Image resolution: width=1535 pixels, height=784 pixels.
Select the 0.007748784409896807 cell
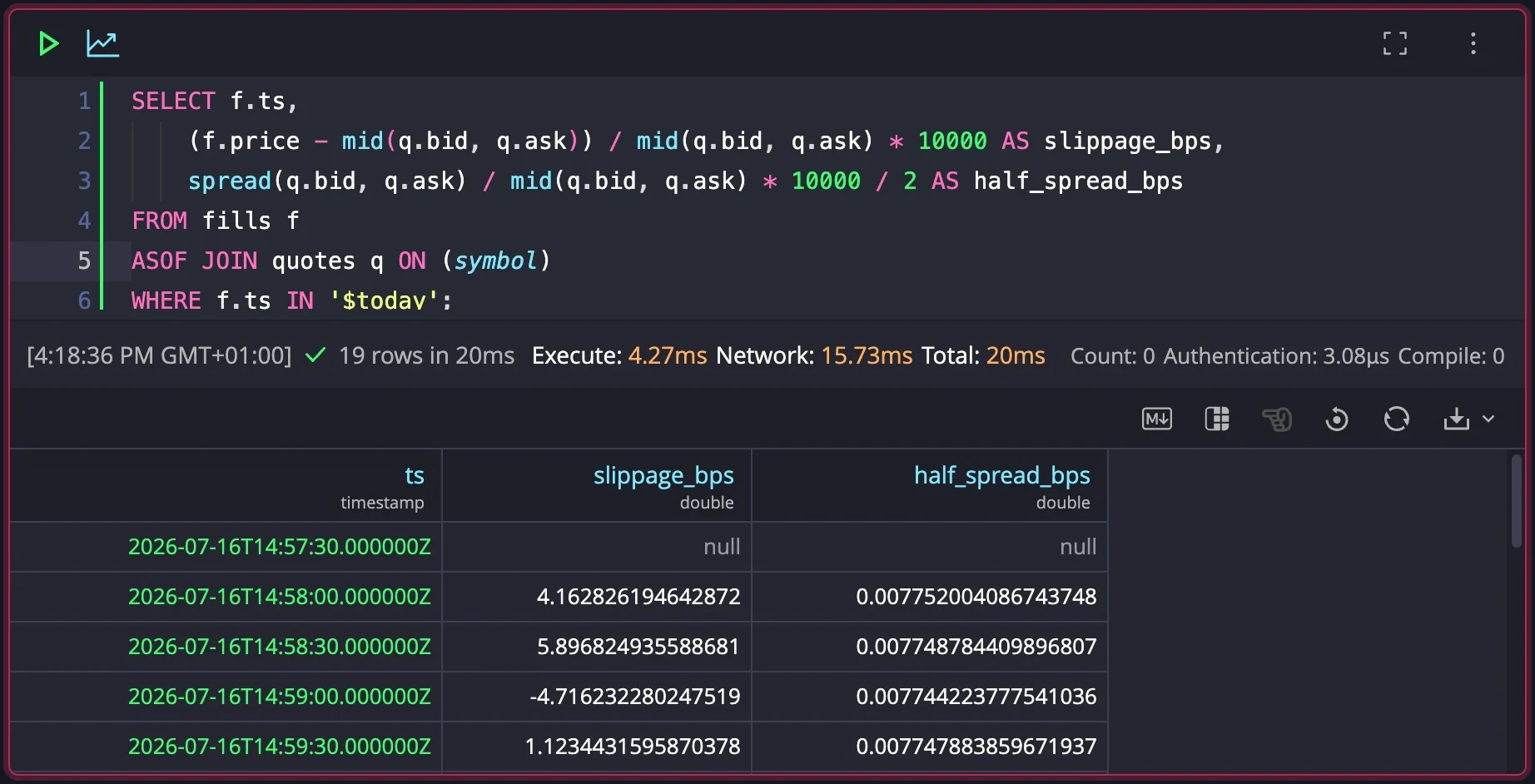[x=930, y=647]
